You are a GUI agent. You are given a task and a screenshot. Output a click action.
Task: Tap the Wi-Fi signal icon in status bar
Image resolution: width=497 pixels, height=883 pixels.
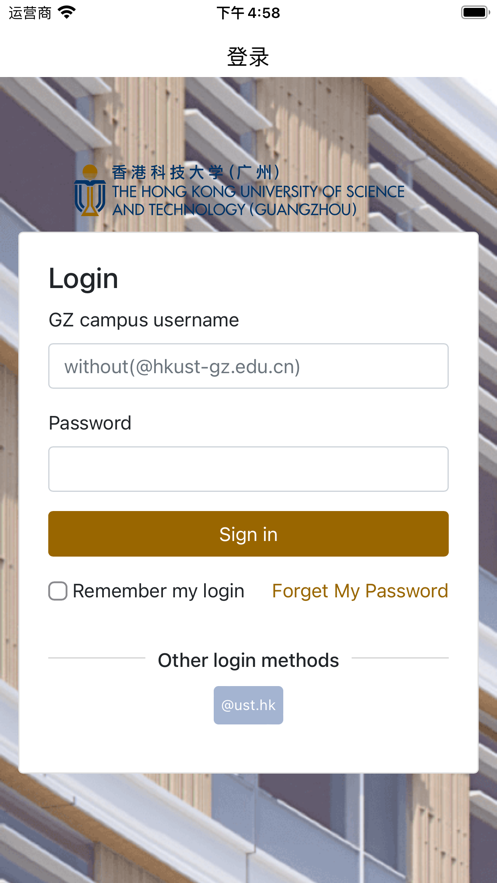point(67,12)
